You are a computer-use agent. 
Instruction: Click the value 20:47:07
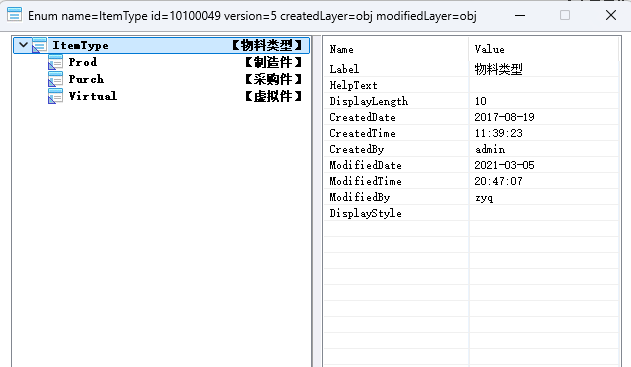coord(498,181)
